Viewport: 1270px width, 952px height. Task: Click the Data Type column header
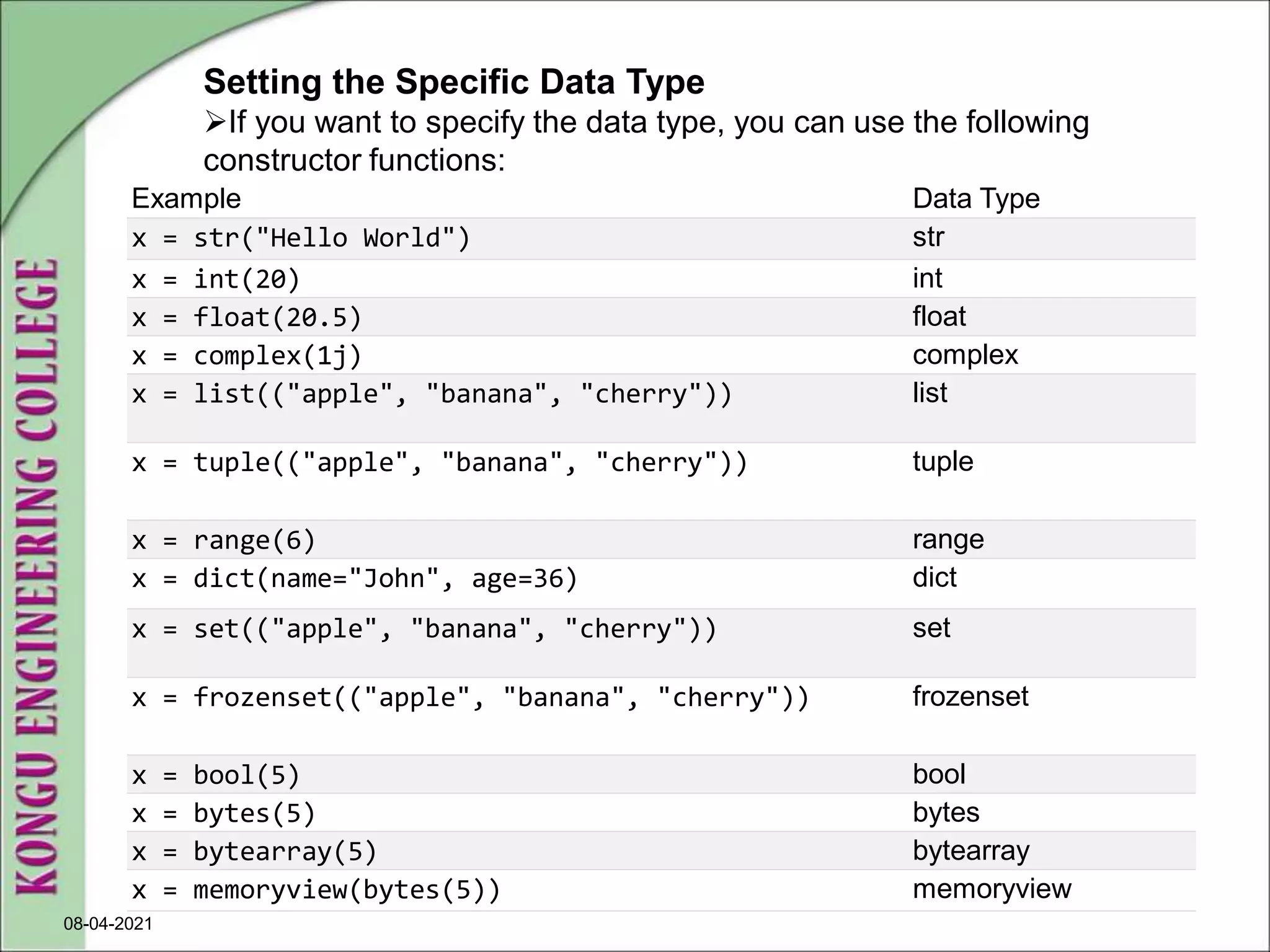976,198
